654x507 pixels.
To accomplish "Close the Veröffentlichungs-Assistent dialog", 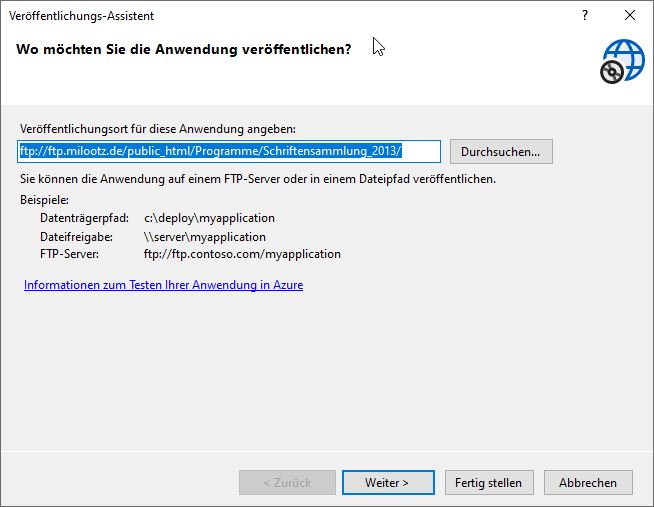I will click(630, 16).
